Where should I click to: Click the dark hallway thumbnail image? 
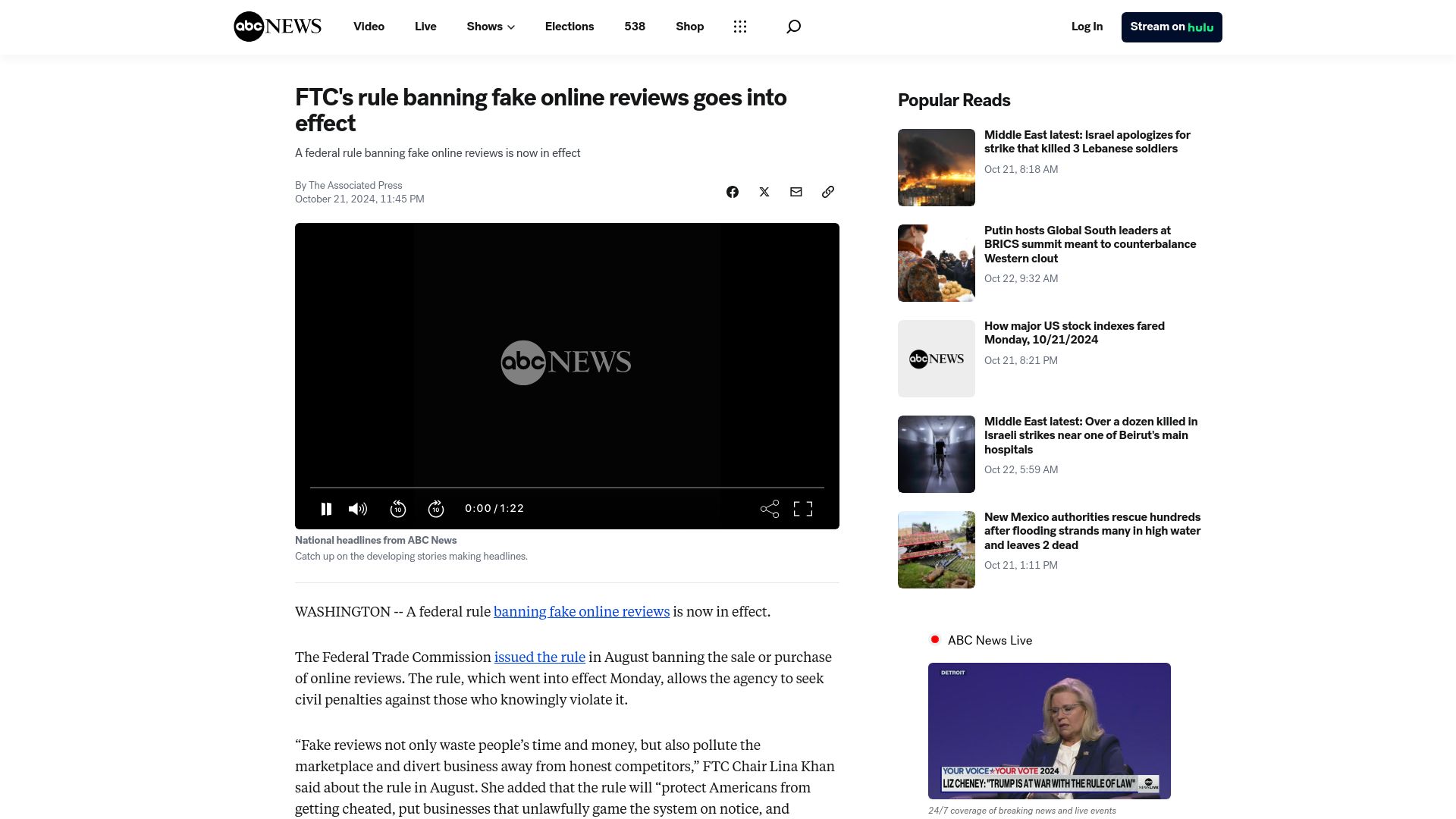click(937, 454)
